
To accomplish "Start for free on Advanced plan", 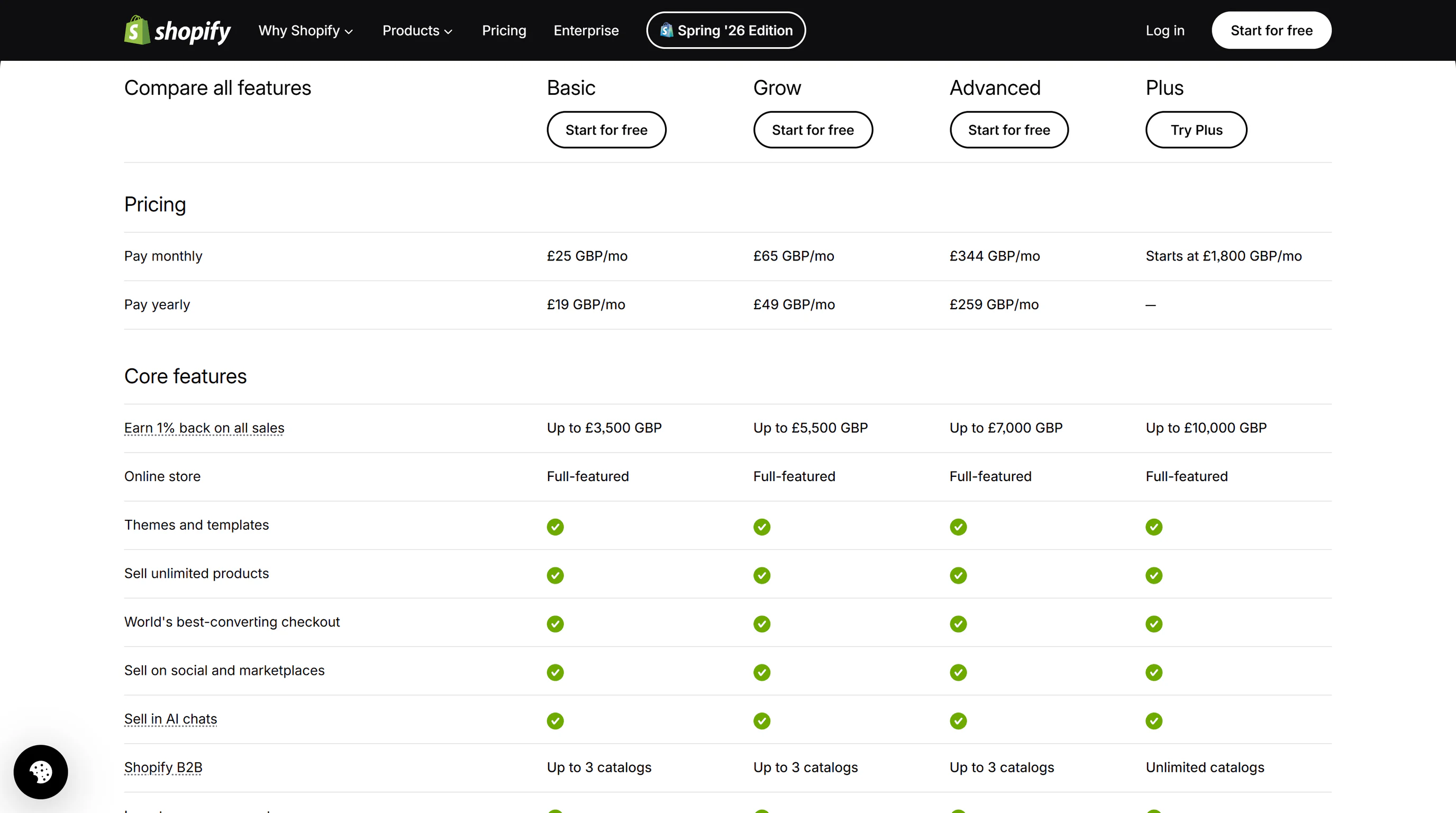I will click(x=1009, y=130).
